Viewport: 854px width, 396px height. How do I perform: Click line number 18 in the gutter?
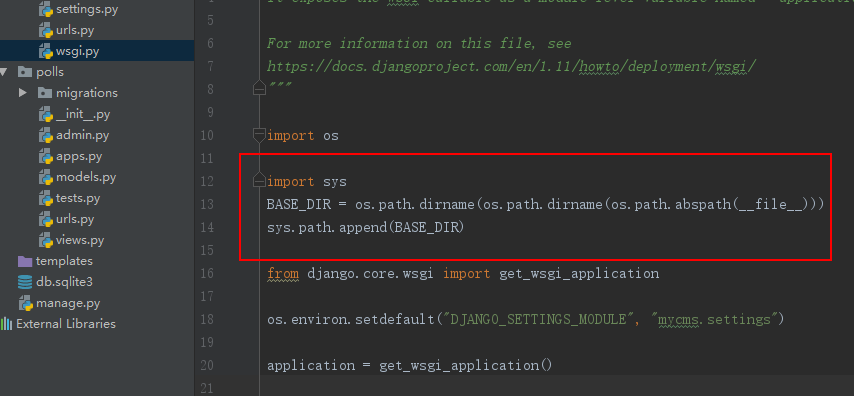(207, 319)
